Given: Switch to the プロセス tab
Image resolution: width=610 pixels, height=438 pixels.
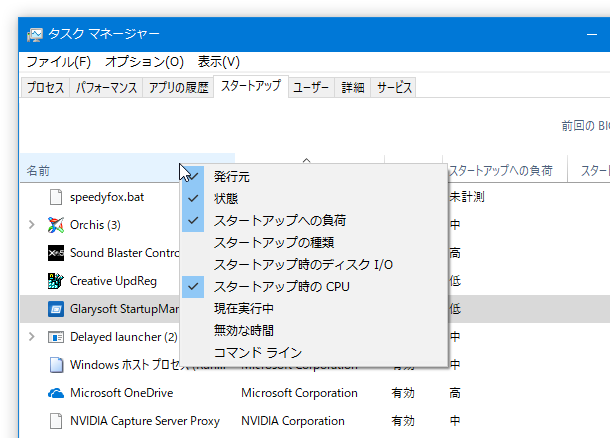Looking at the screenshot, I should pyautogui.click(x=46, y=87).
